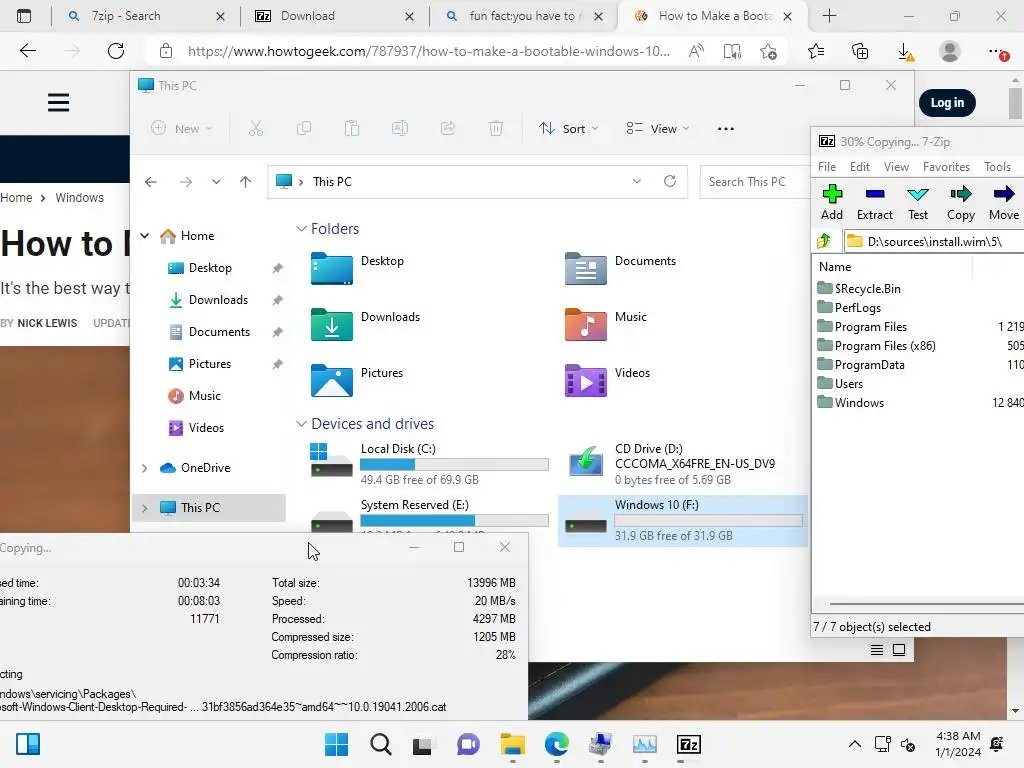Expand the Explorer address bar history dropdown

637,182
